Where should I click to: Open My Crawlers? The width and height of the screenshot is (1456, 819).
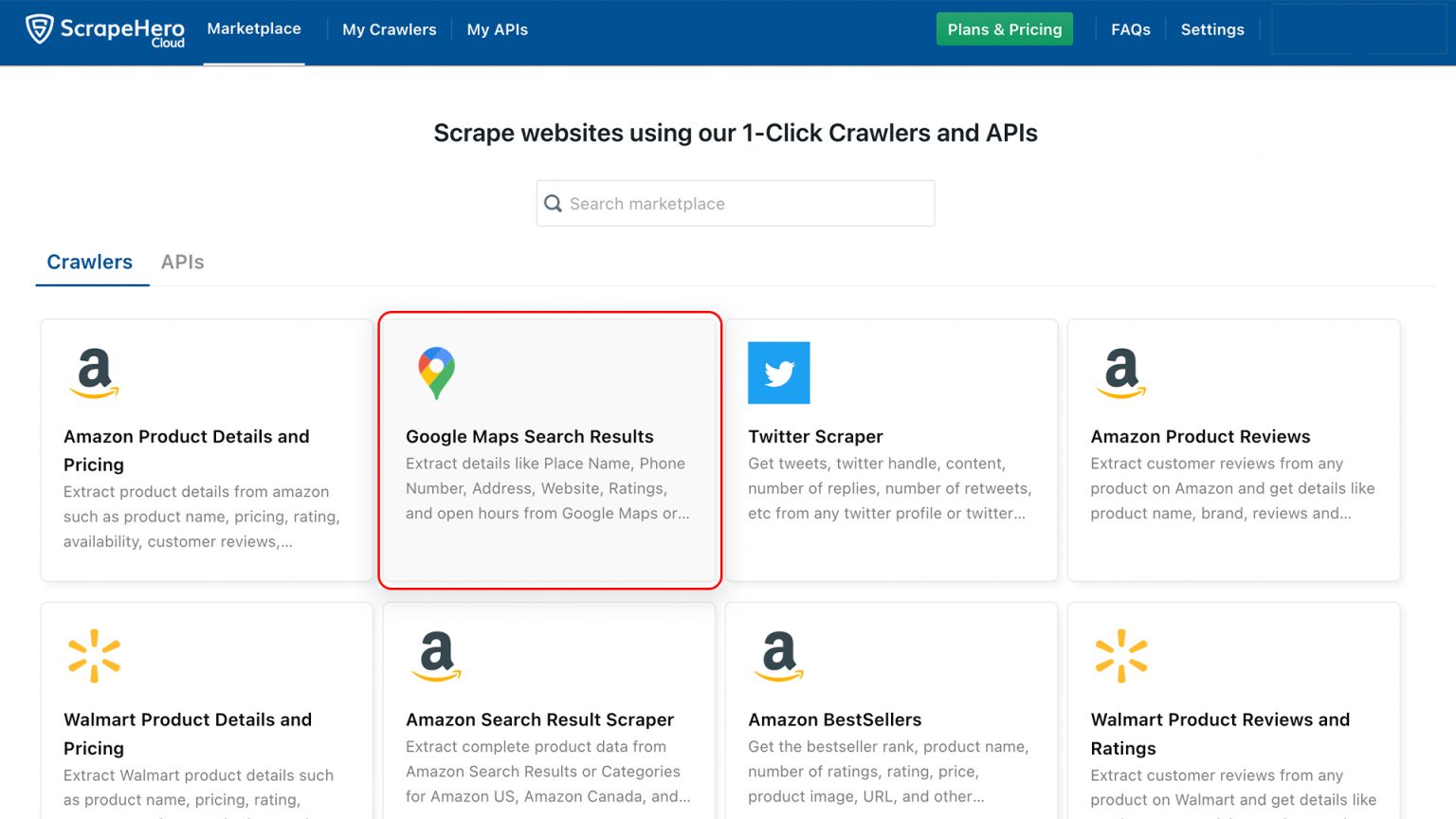coord(389,29)
